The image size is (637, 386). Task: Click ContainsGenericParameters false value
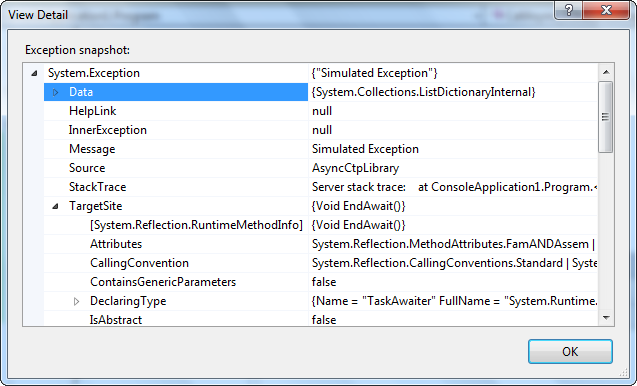pyautogui.click(x=324, y=282)
